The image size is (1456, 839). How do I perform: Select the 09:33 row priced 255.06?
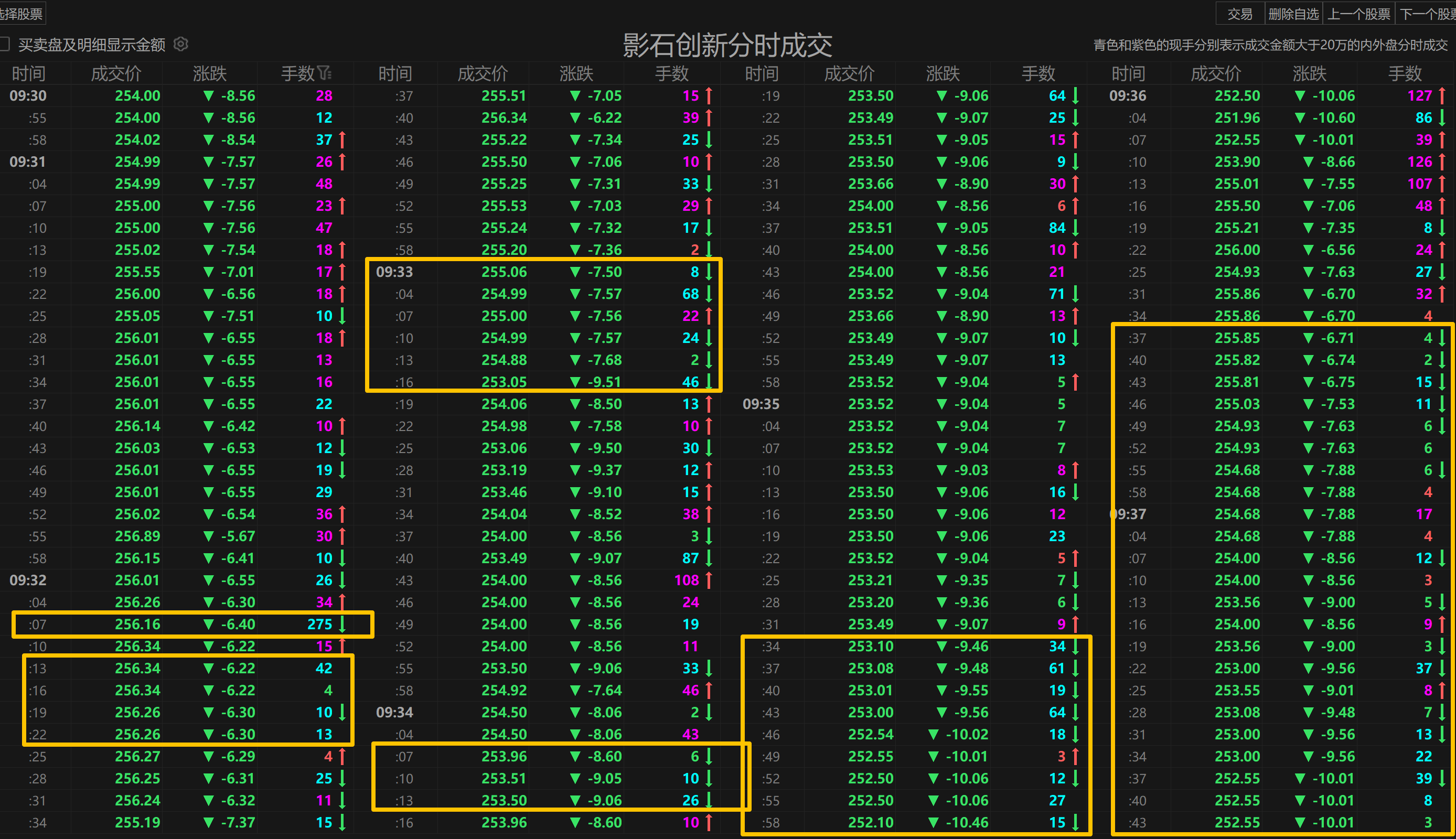pyautogui.click(x=504, y=272)
